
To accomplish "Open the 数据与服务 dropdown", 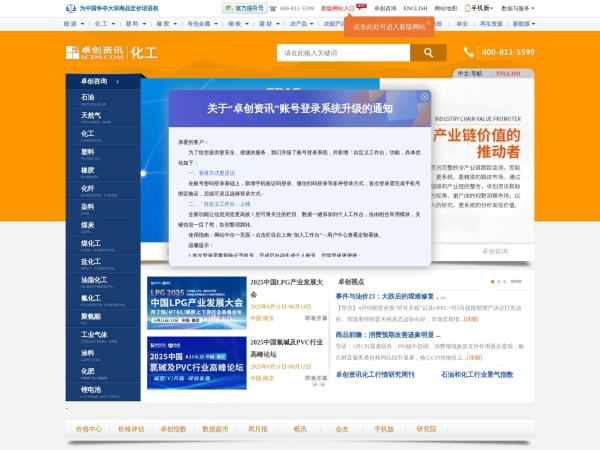I will click(518, 8).
